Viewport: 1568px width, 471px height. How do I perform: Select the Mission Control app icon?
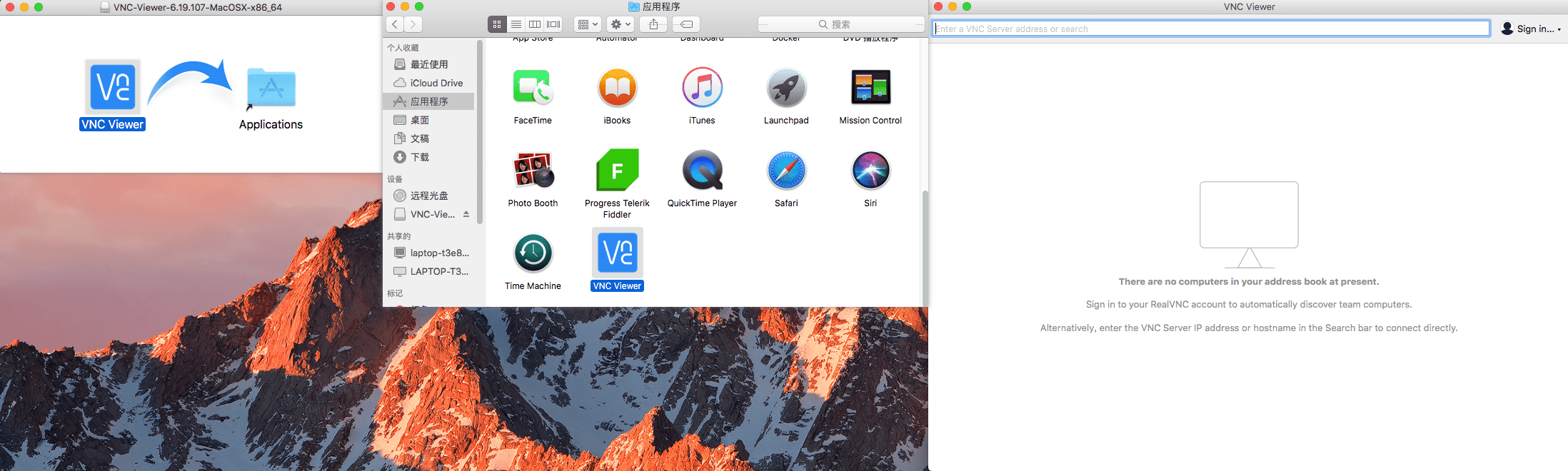click(x=870, y=88)
